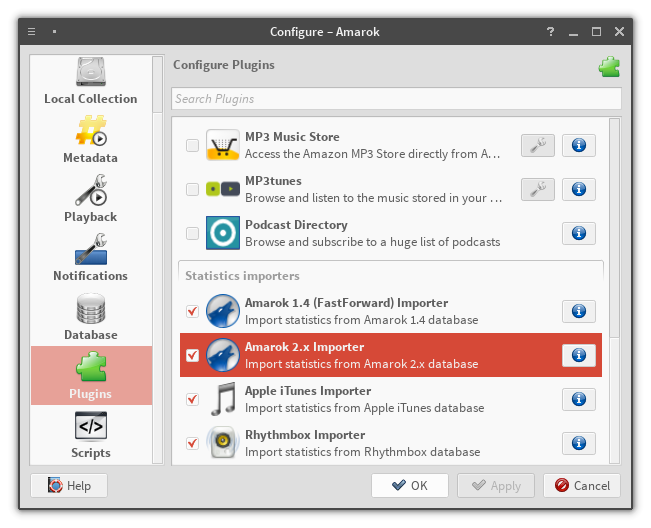Click the title bar pin dot button
651x528 pixels.
[x=54, y=32]
